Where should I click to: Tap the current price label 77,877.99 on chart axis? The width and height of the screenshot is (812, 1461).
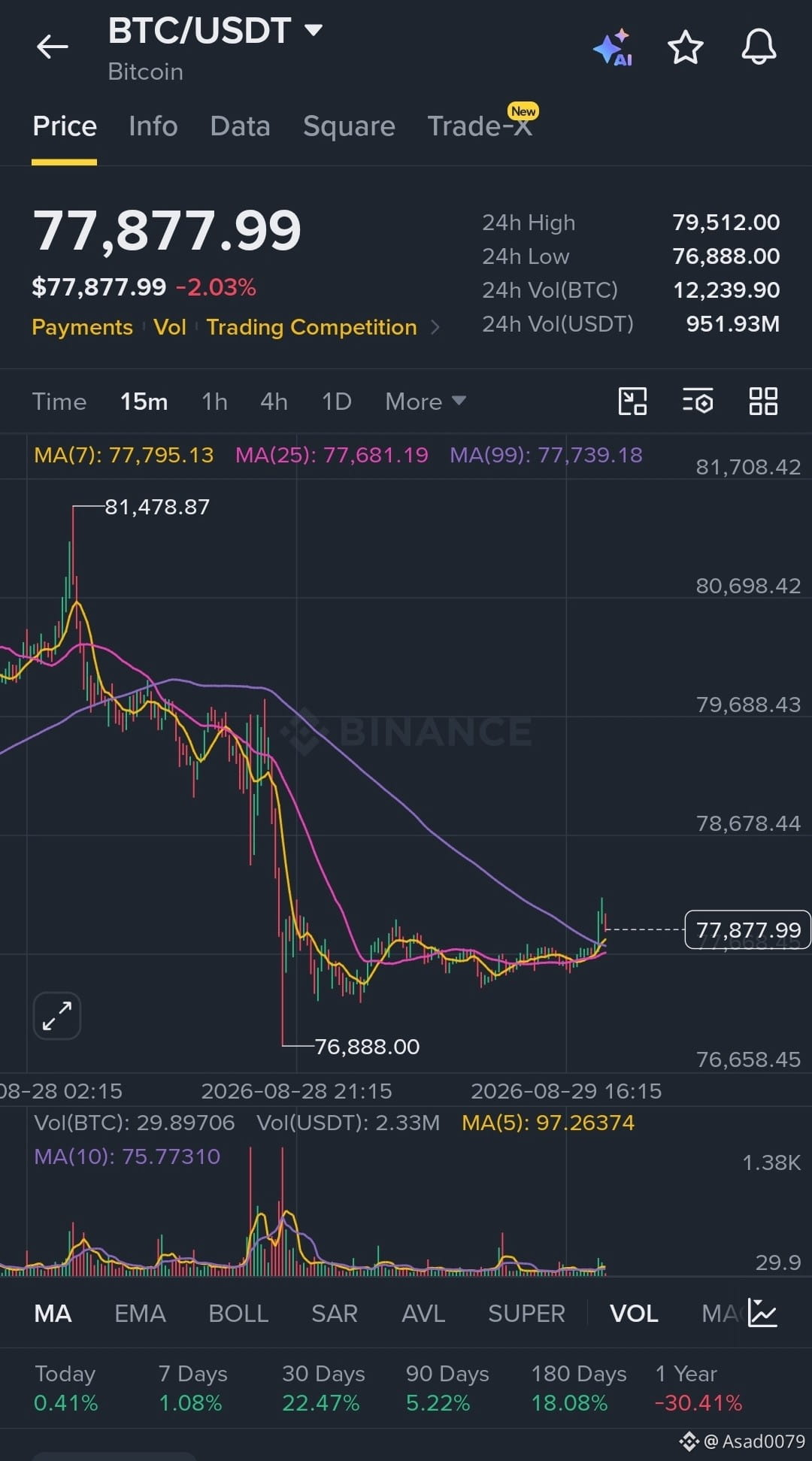(x=748, y=930)
